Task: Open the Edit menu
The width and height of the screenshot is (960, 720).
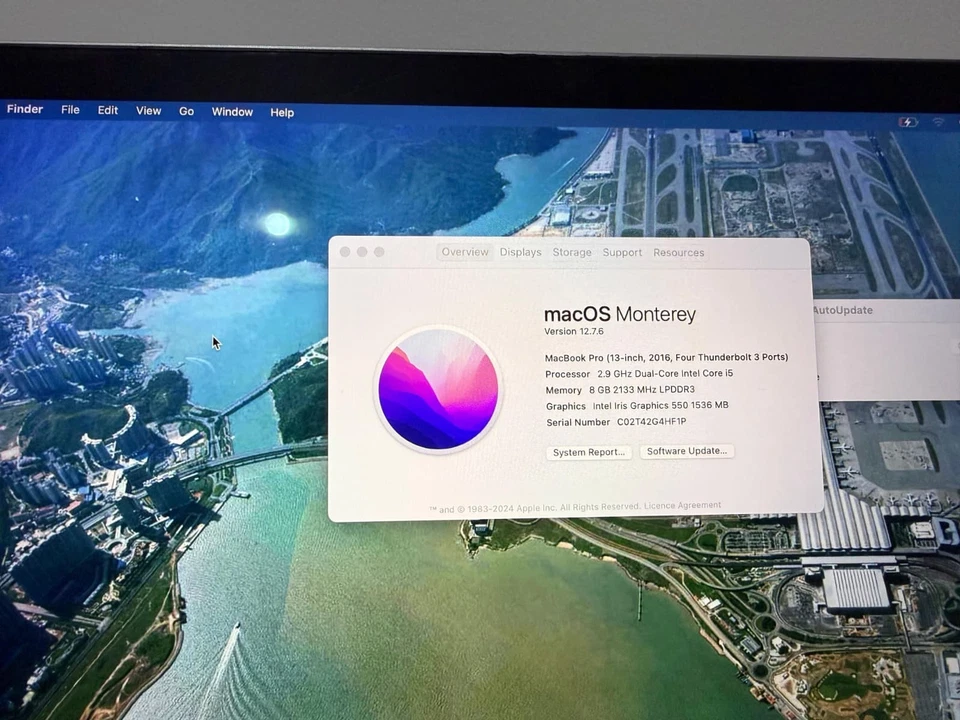Action: pyautogui.click(x=108, y=110)
